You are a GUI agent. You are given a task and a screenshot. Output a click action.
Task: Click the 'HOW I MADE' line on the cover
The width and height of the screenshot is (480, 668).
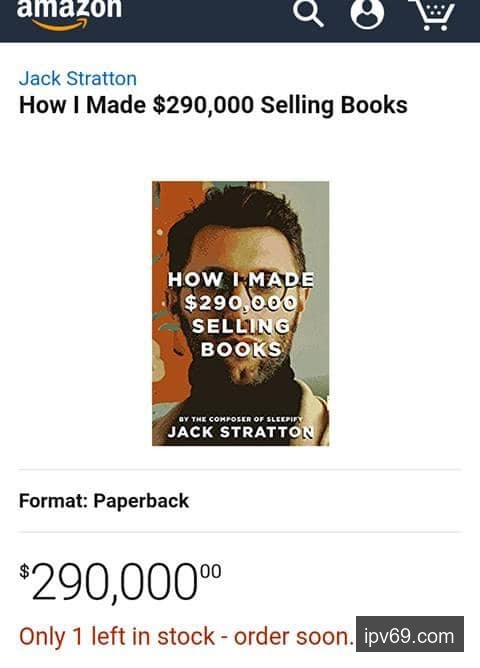click(241, 280)
